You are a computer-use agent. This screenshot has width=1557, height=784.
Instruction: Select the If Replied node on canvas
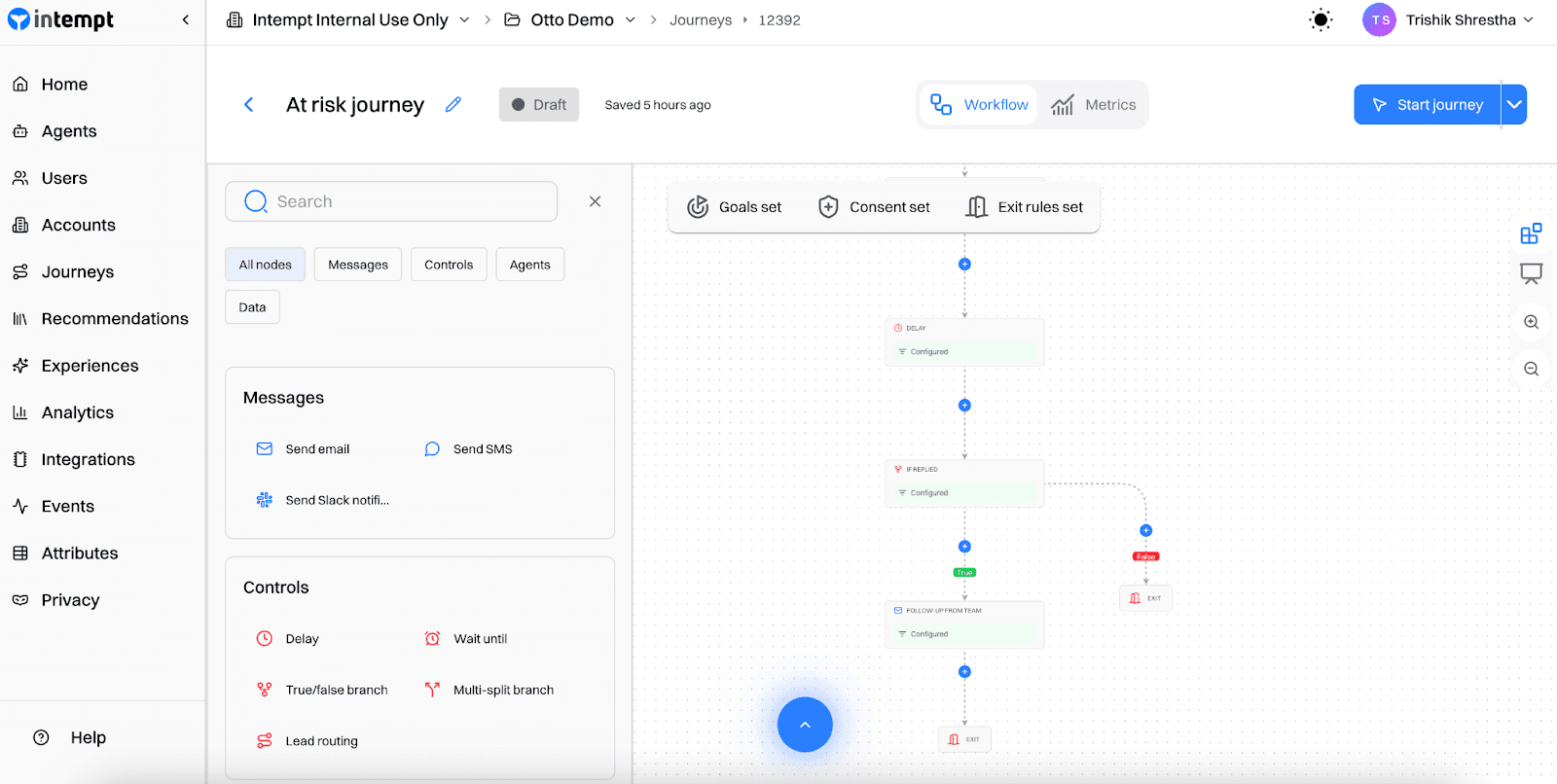click(x=964, y=483)
